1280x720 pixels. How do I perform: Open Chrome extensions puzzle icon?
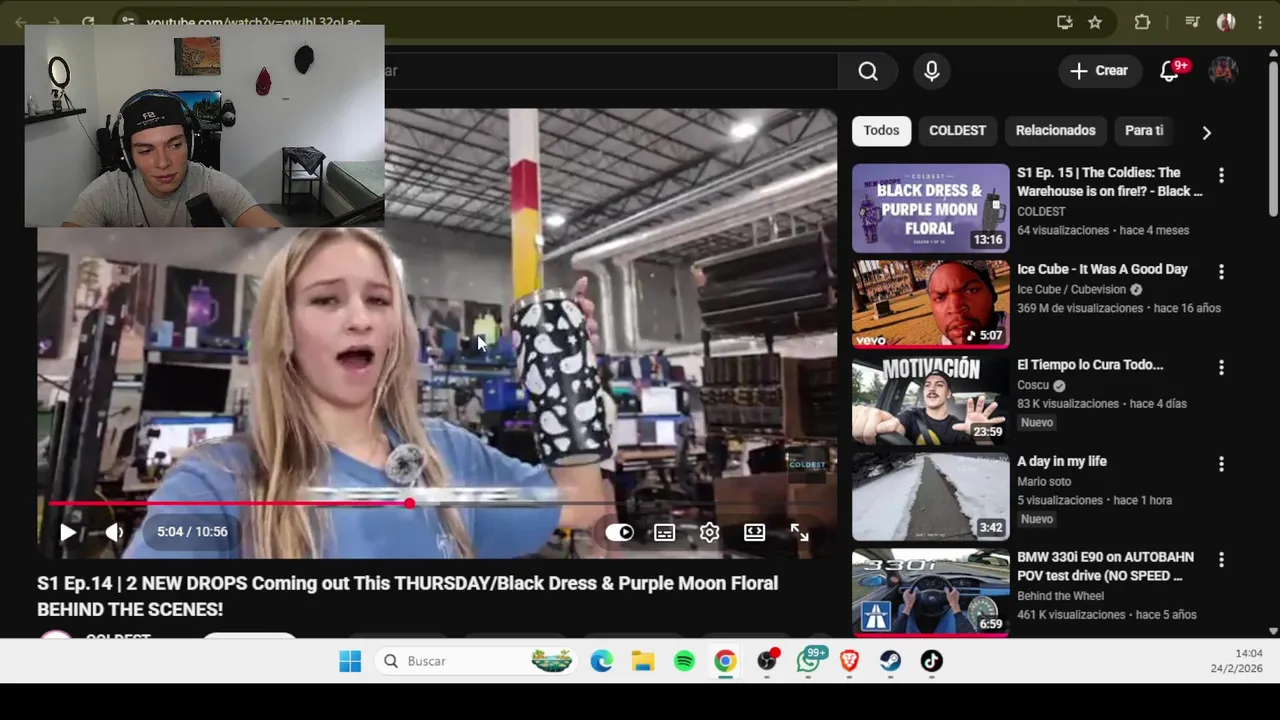click(1142, 22)
